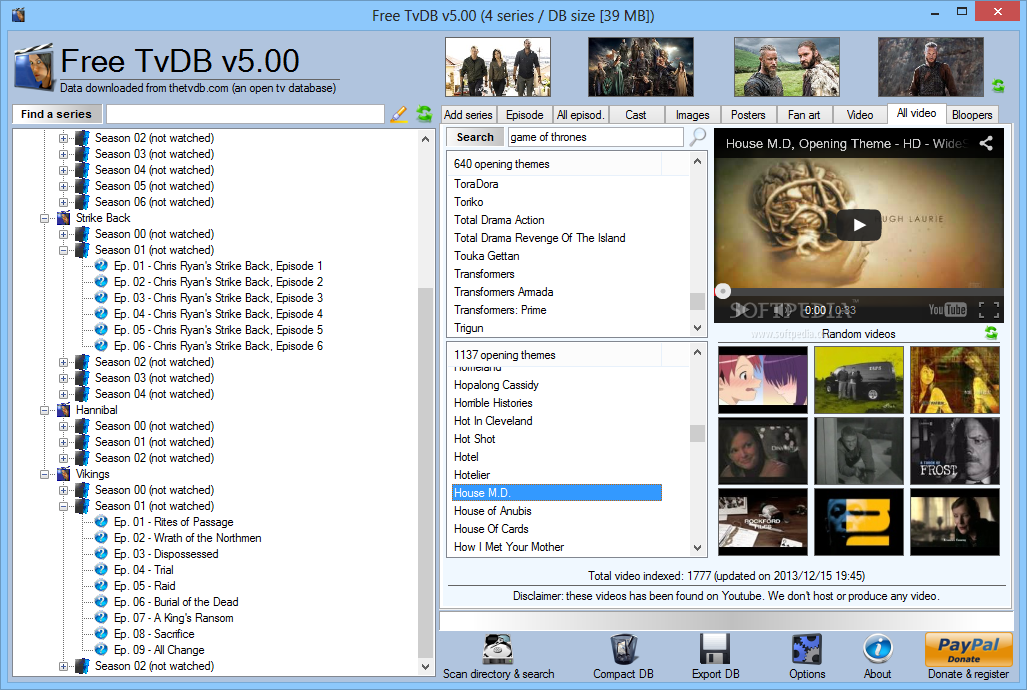Open the black van random video thumbnail
Image resolution: width=1027 pixels, height=690 pixels.
[859, 380]
